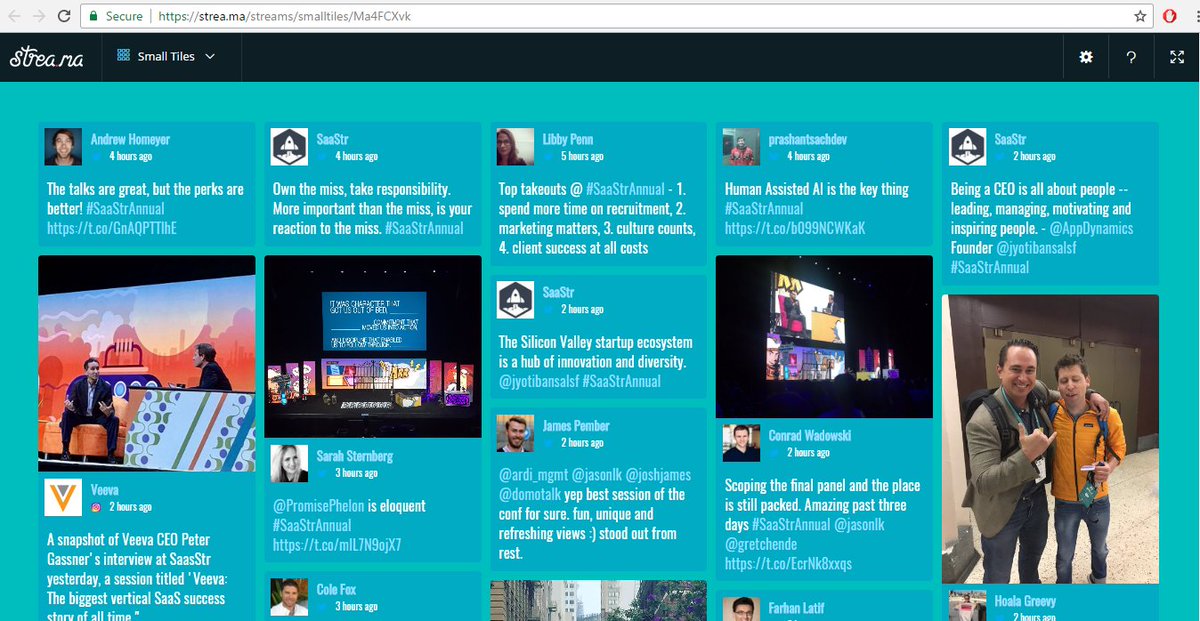Open the Small Tiles layout dropdown

pyautogui.click(x=165, y=57)
